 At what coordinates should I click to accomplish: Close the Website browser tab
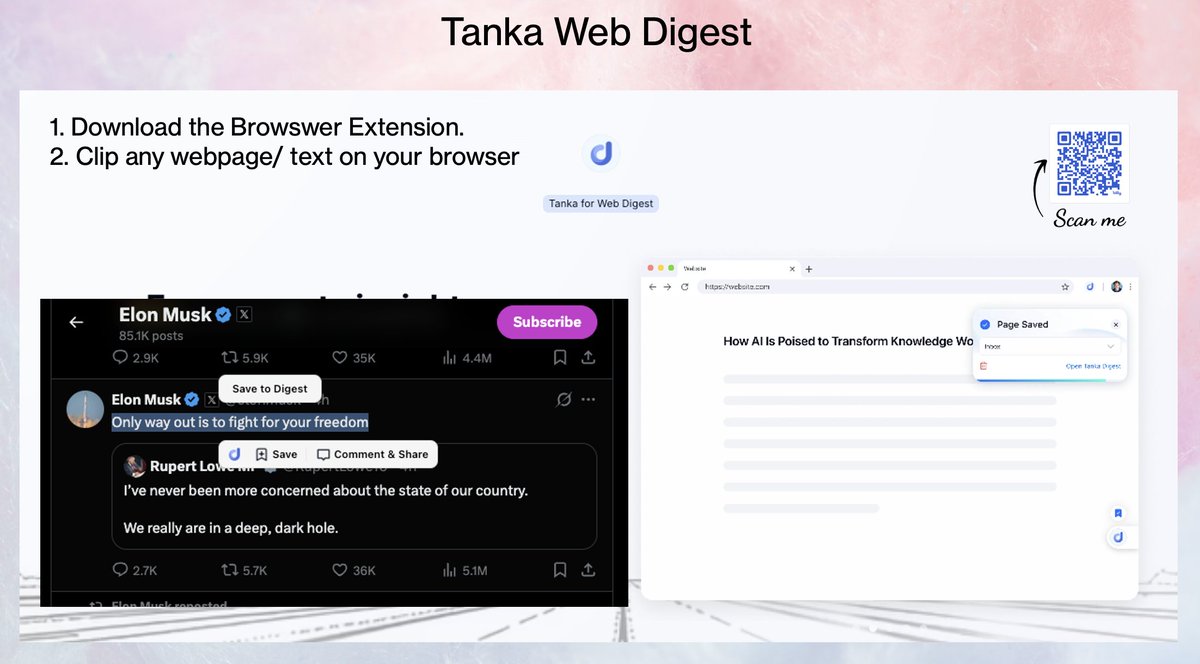792,269
